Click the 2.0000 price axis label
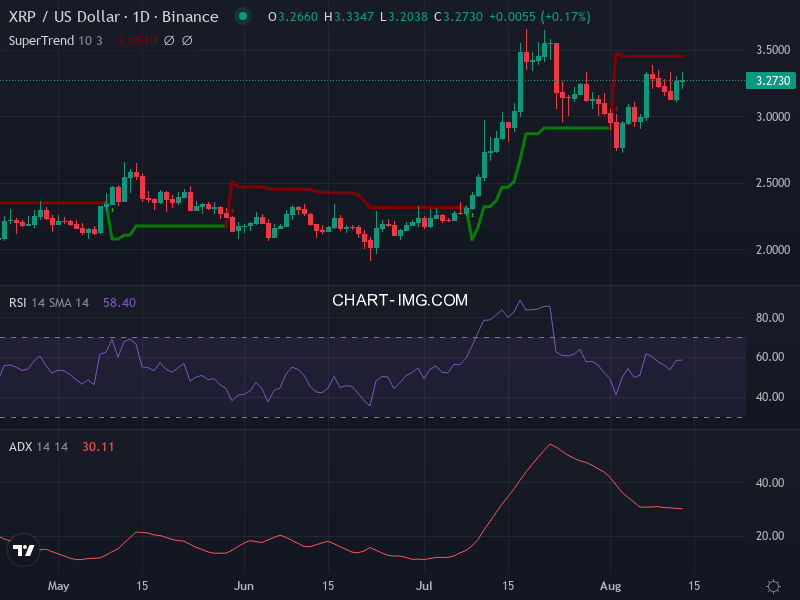The height and width of the screenshot is (600, 800). tap(772, 250)
